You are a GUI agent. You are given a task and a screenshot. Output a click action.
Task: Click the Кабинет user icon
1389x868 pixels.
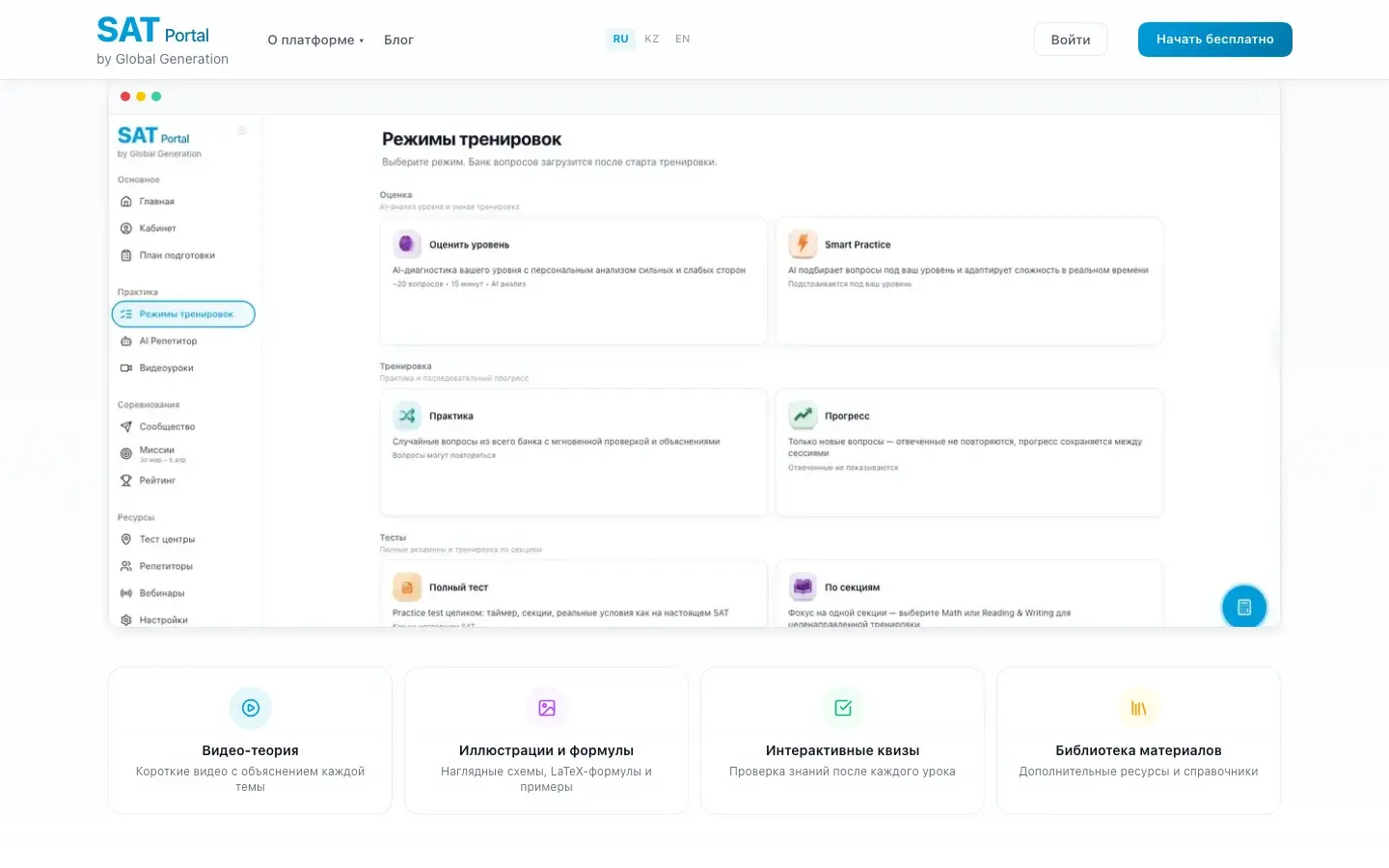(x=125, y=229)
